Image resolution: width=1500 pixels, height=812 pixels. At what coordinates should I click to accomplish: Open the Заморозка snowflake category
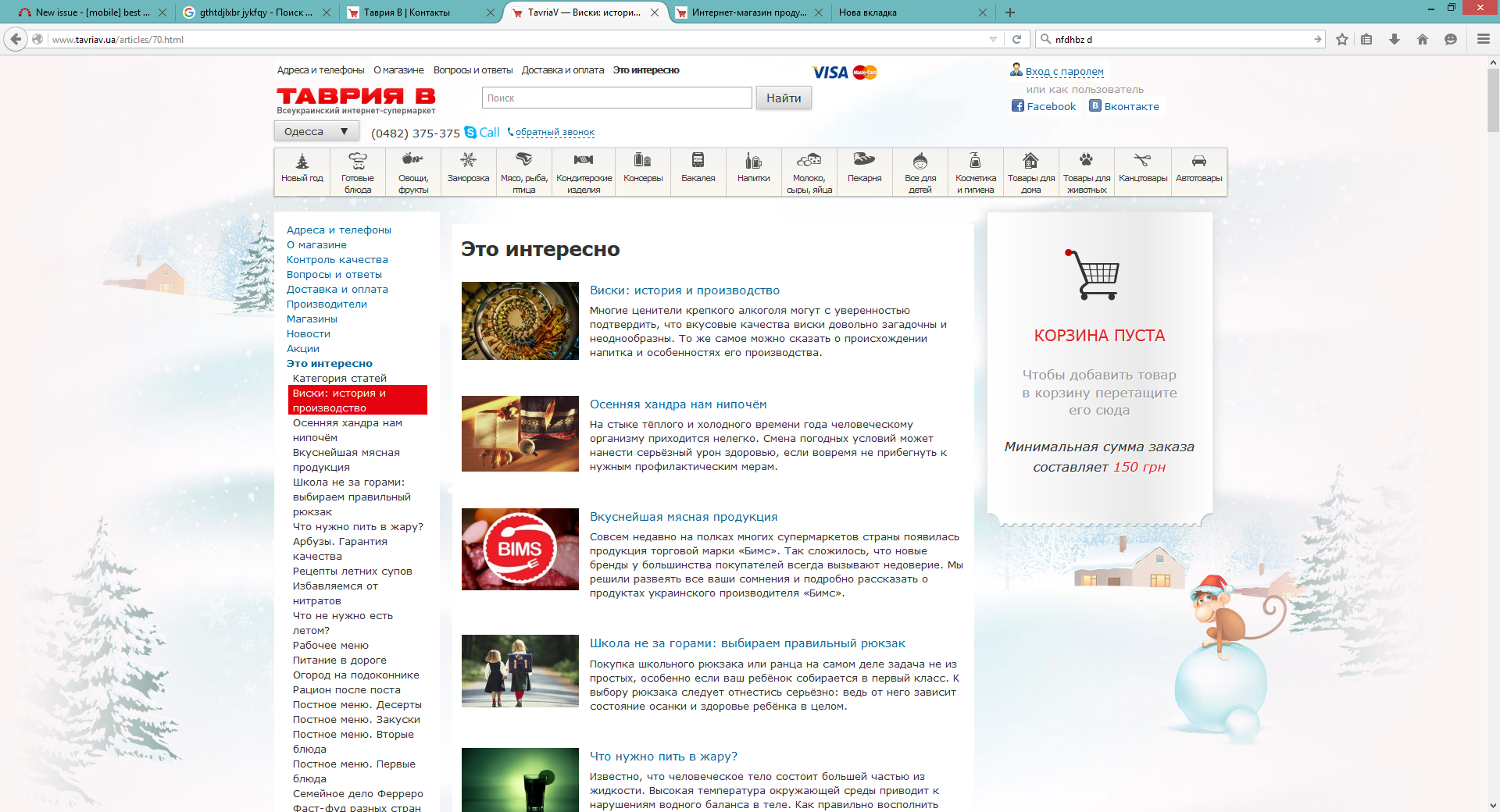468,161
